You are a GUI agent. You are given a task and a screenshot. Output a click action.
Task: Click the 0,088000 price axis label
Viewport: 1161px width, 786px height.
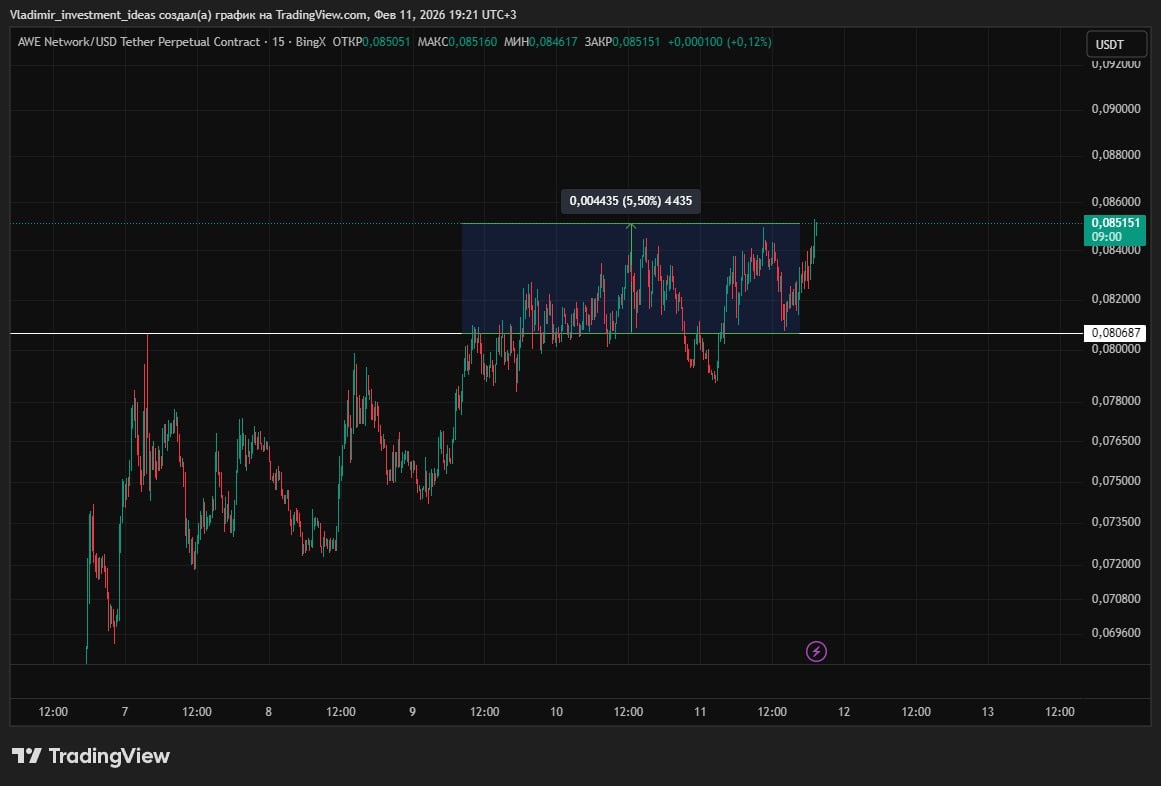[1116, 155]
